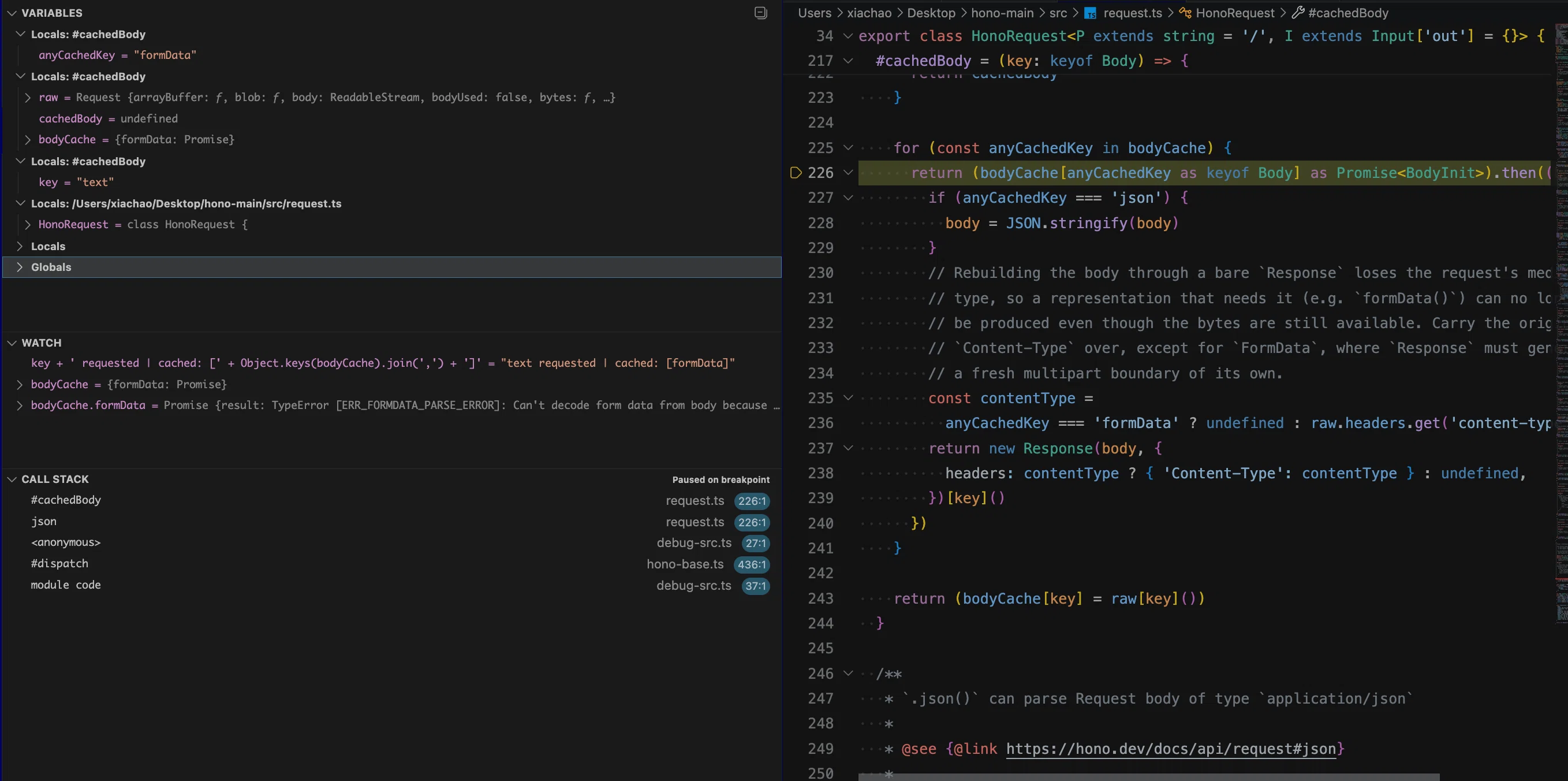Click the breakpoint arrow marker at line 226
The height and width of the screenshot is (781, 1568).
796,173
